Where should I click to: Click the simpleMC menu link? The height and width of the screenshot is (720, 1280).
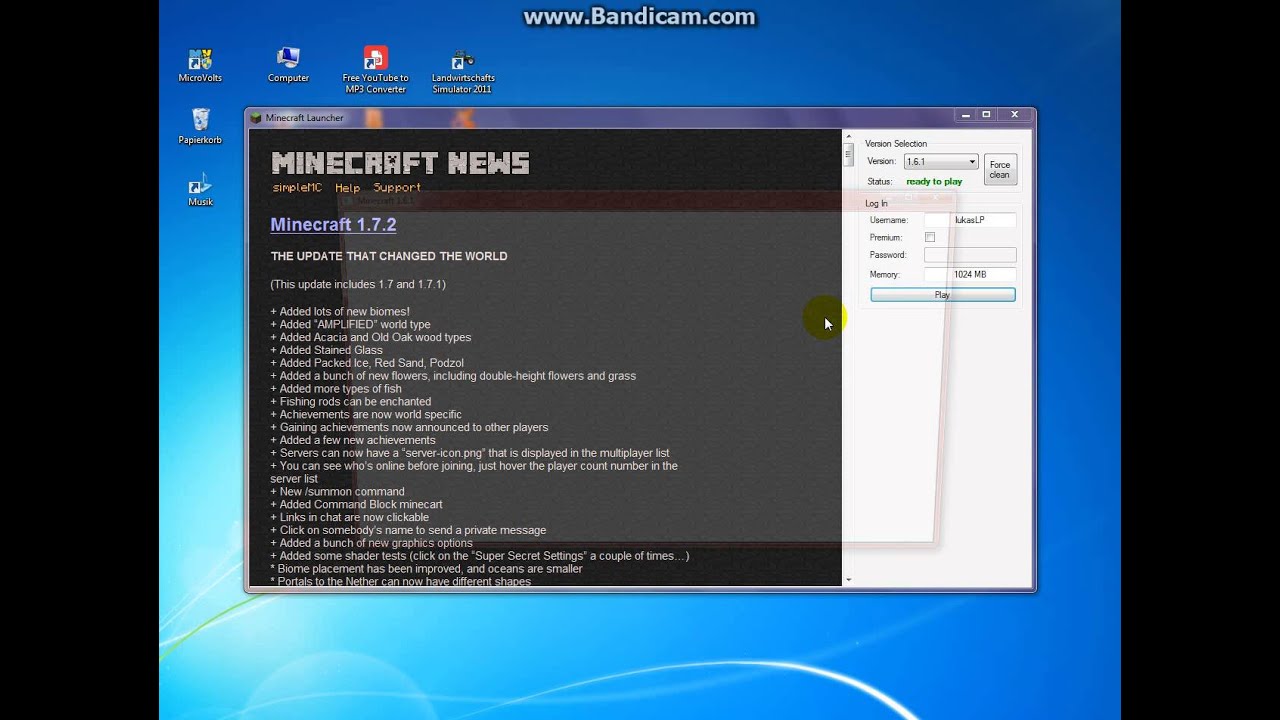[x=297, y=187]
